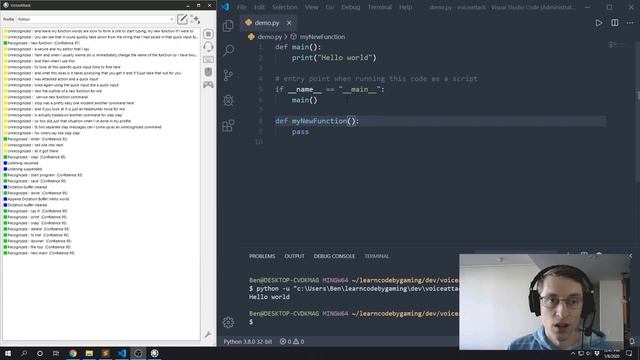Screen dimensions: 640x360
Task: Click the myNewFunction breadcrumb
Action: coord(322,37)
